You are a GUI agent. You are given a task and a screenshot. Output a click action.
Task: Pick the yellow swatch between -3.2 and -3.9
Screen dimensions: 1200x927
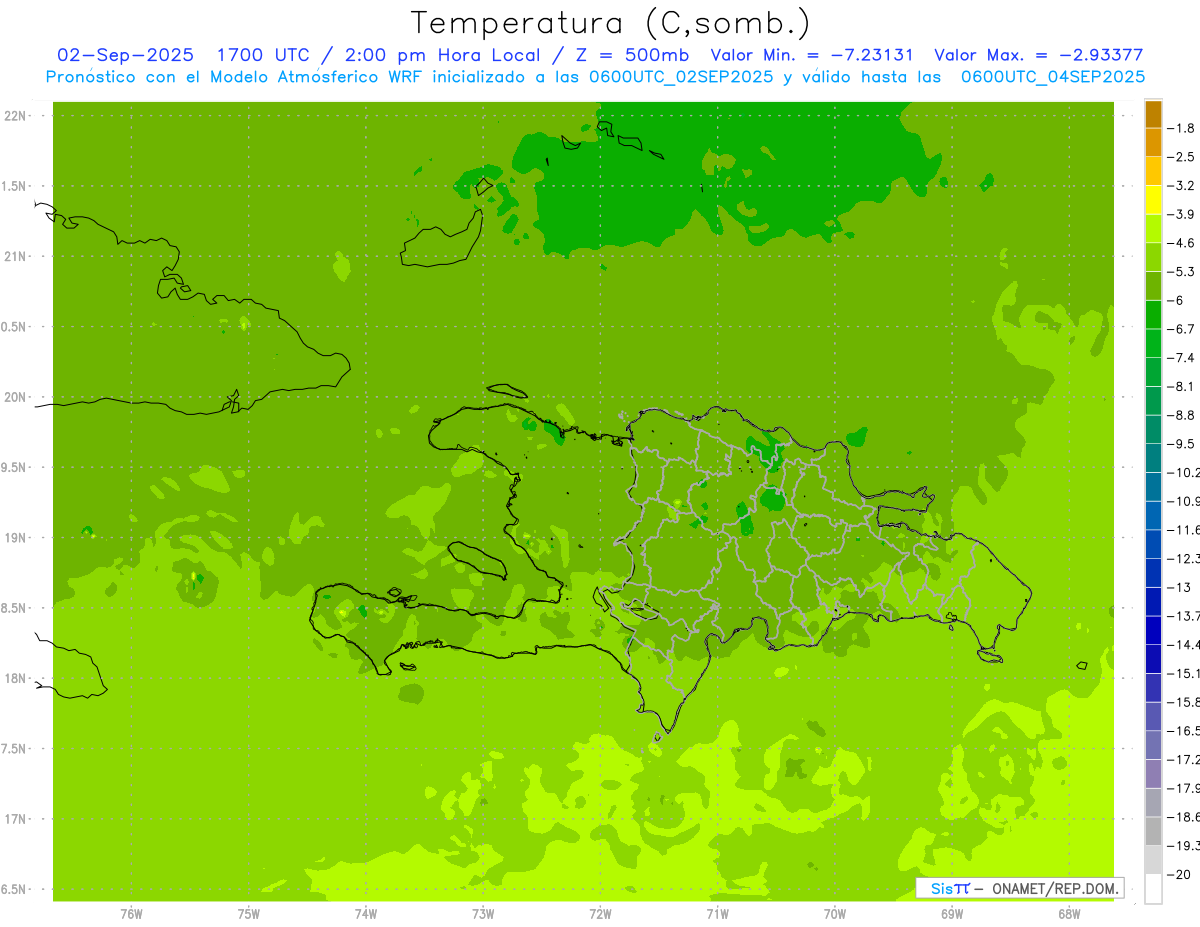(1153, 200)
